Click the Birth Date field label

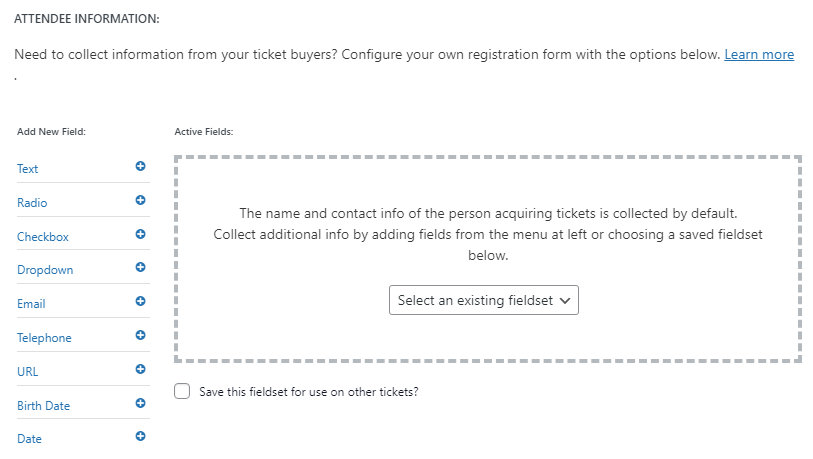(x=43, y=406)
